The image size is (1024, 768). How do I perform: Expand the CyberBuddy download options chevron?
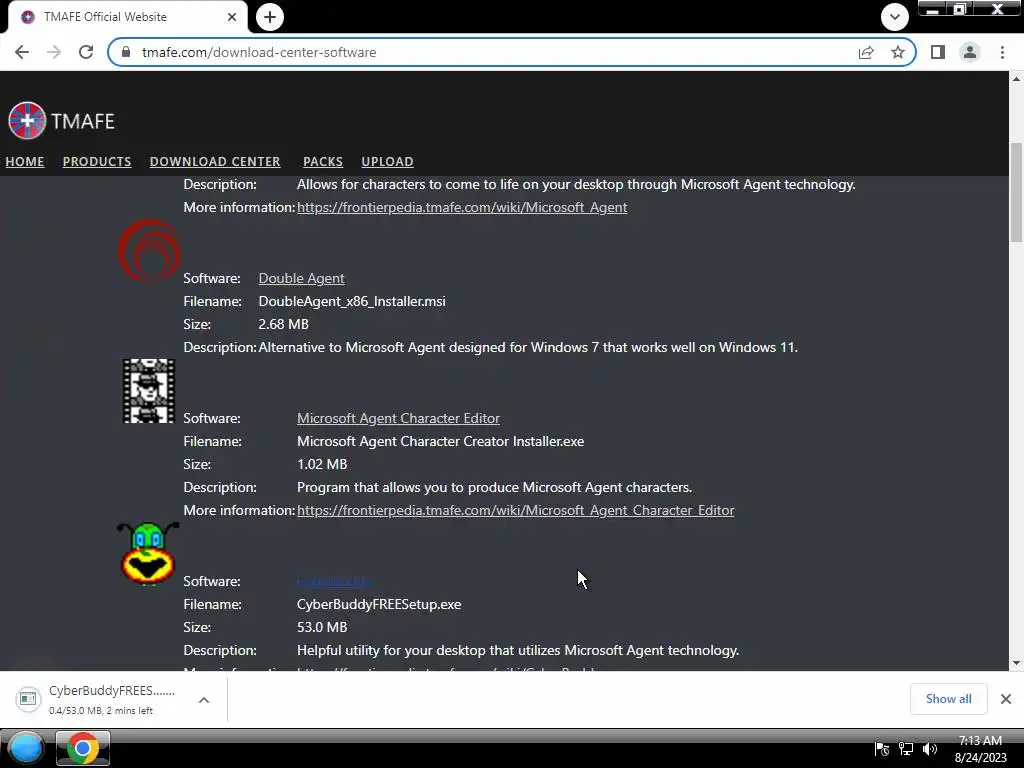(x=204, y=699)
